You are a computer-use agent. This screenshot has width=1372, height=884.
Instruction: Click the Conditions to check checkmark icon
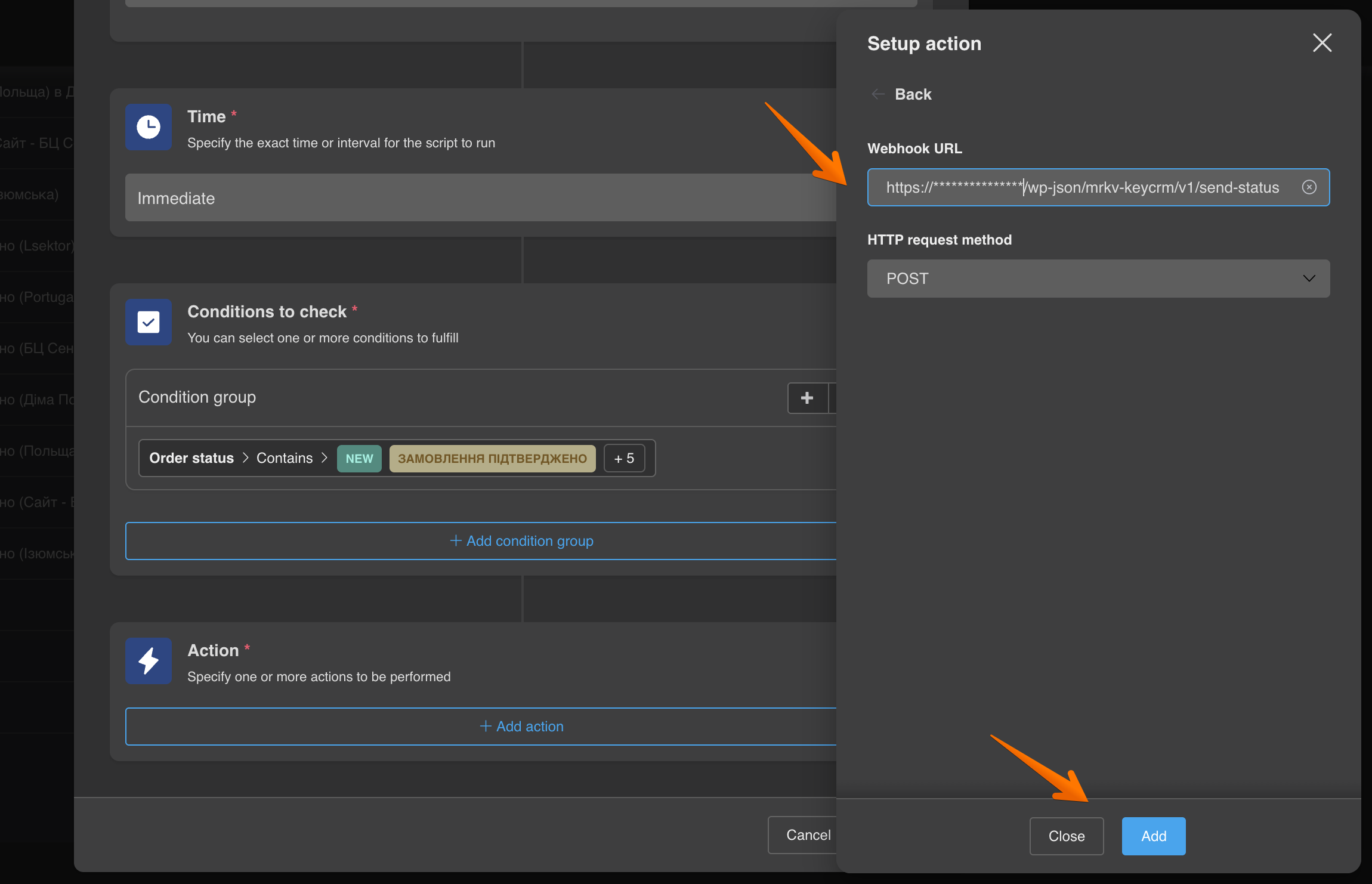click(149, 322)
